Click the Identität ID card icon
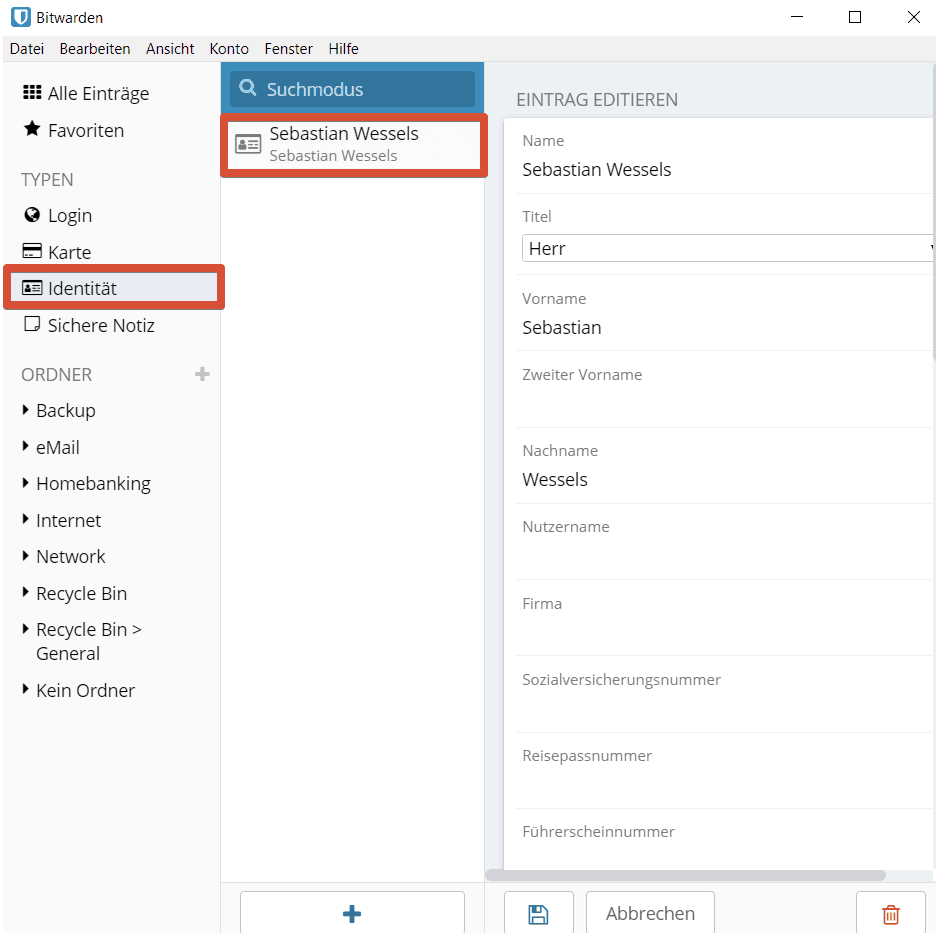This screenshot has height=933, width=936. click(x=32, y=288)
